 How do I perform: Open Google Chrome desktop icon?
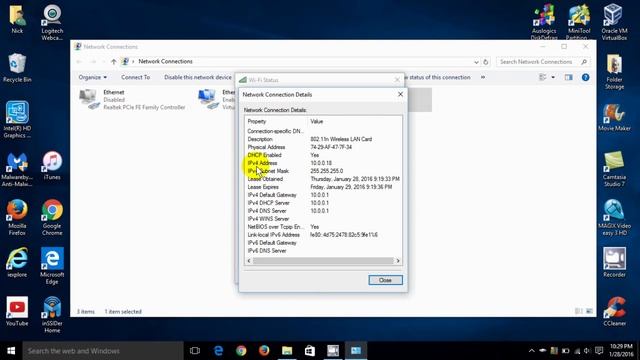coord(52,217)
